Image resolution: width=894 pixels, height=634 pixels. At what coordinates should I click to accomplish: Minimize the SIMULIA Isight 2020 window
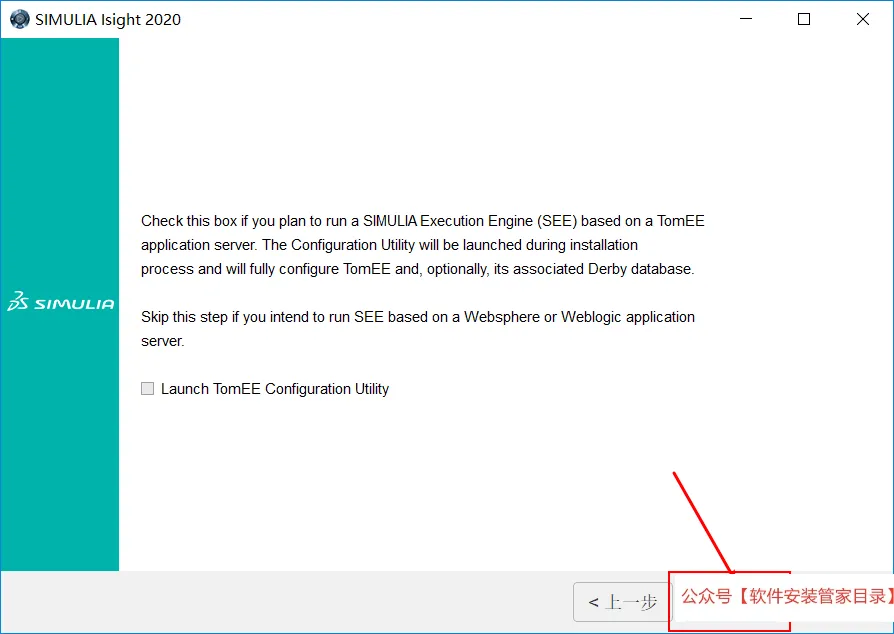(x=746, y=19)
